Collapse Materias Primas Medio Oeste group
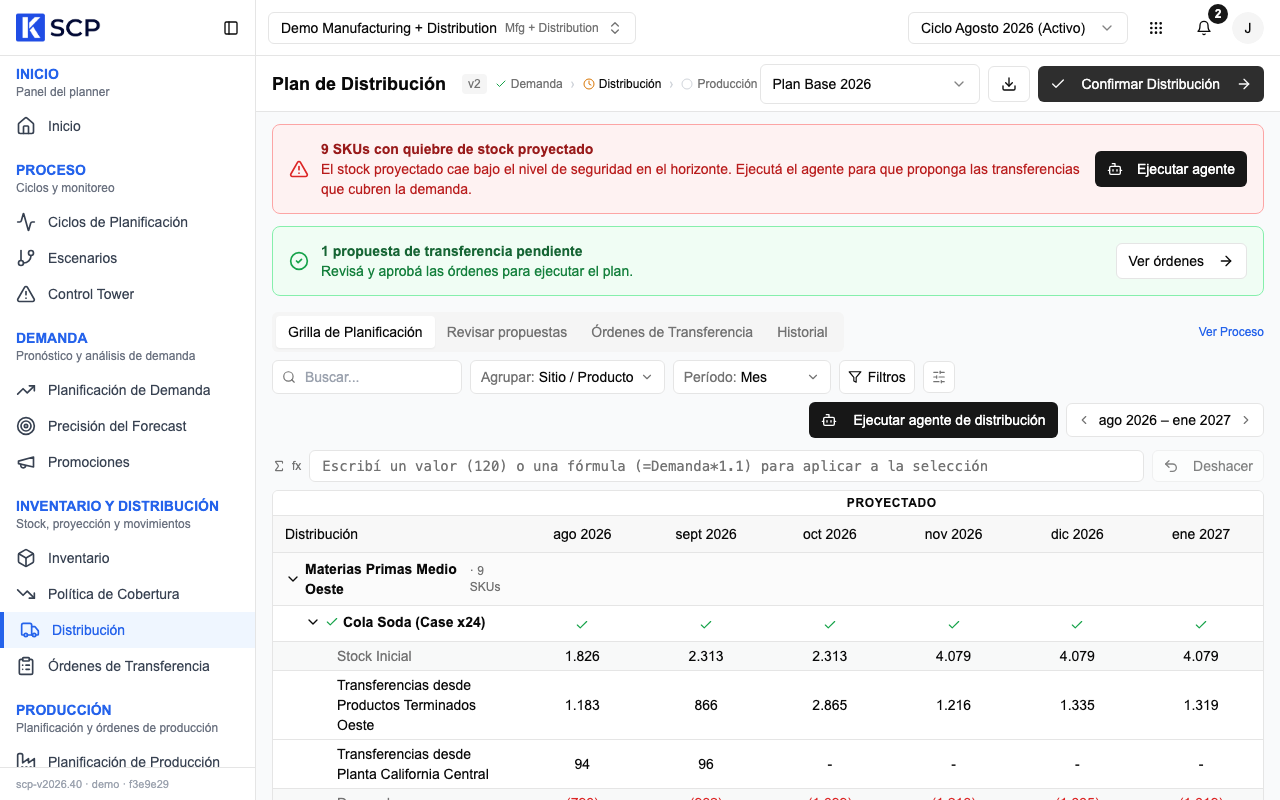Screen dimensions: 1280x800 [293, 579]
